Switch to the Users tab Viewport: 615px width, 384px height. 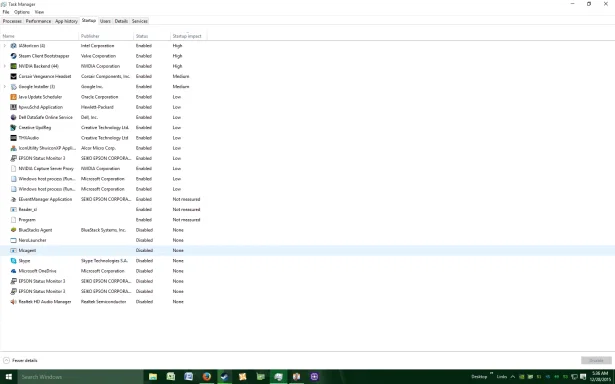coord(105,21)
